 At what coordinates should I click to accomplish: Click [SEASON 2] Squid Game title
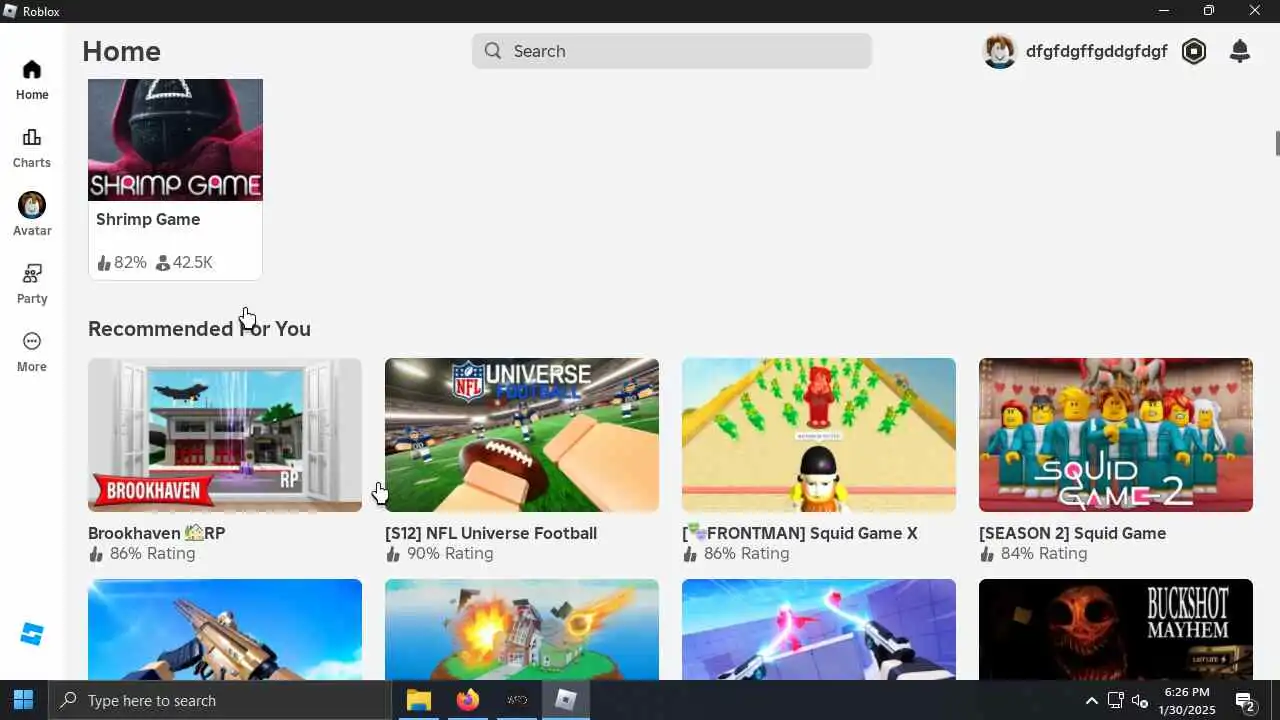coord(1073,533)
